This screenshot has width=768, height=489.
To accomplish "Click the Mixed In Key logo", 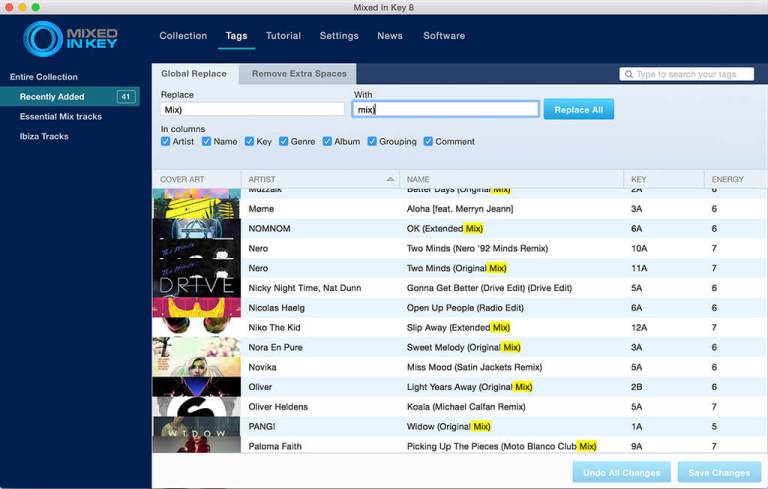I will click(x=70, y=38).
